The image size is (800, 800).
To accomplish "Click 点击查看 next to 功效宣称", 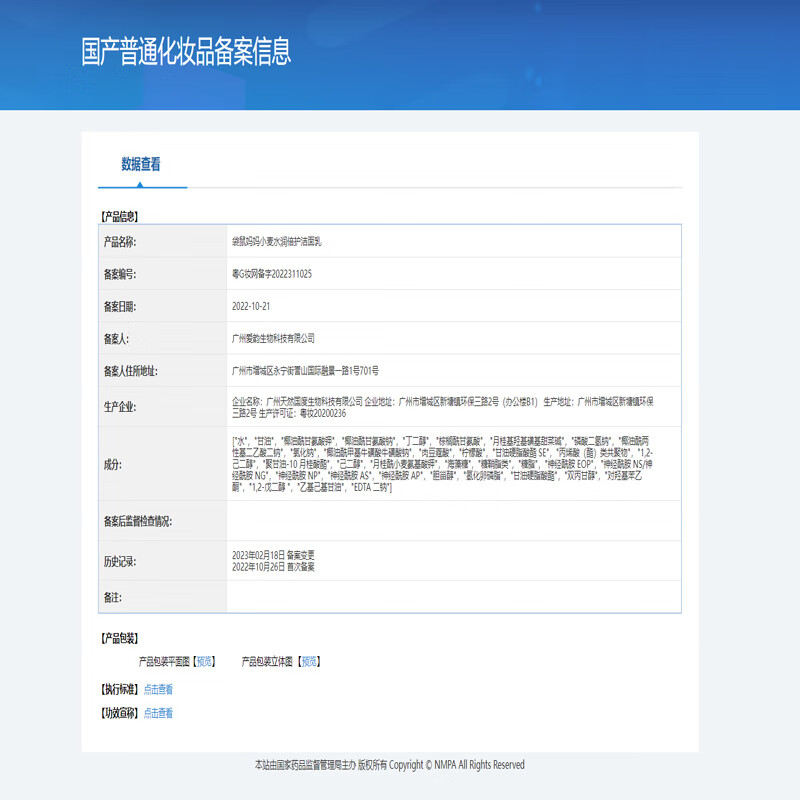I will 157,713.
